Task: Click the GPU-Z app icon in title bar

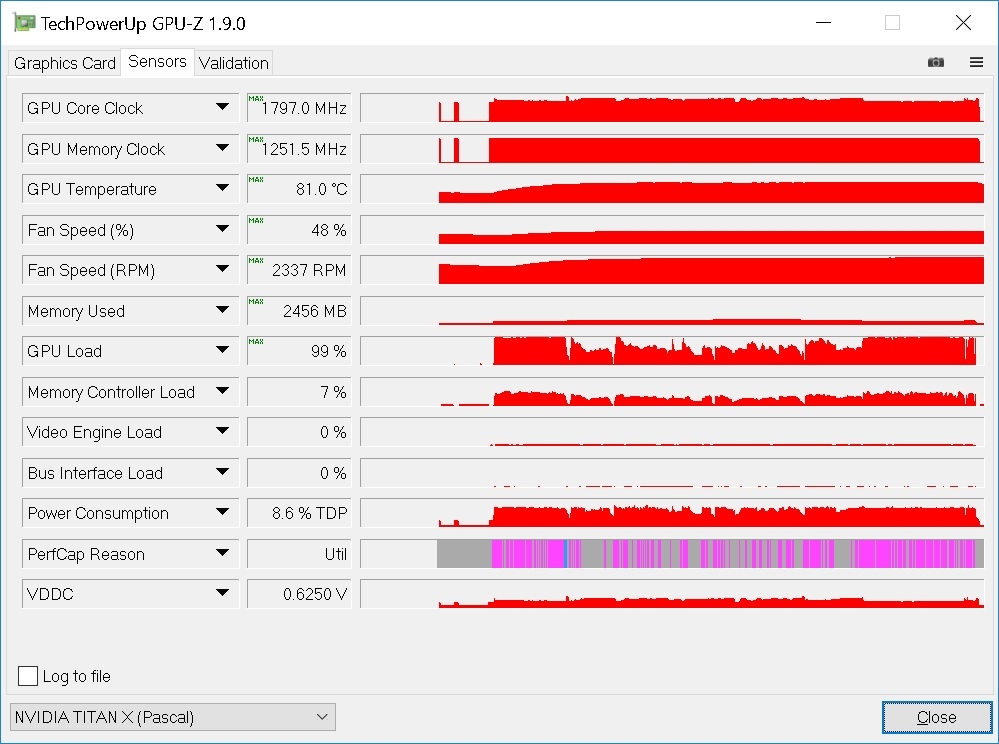Action: click(24, 23)
